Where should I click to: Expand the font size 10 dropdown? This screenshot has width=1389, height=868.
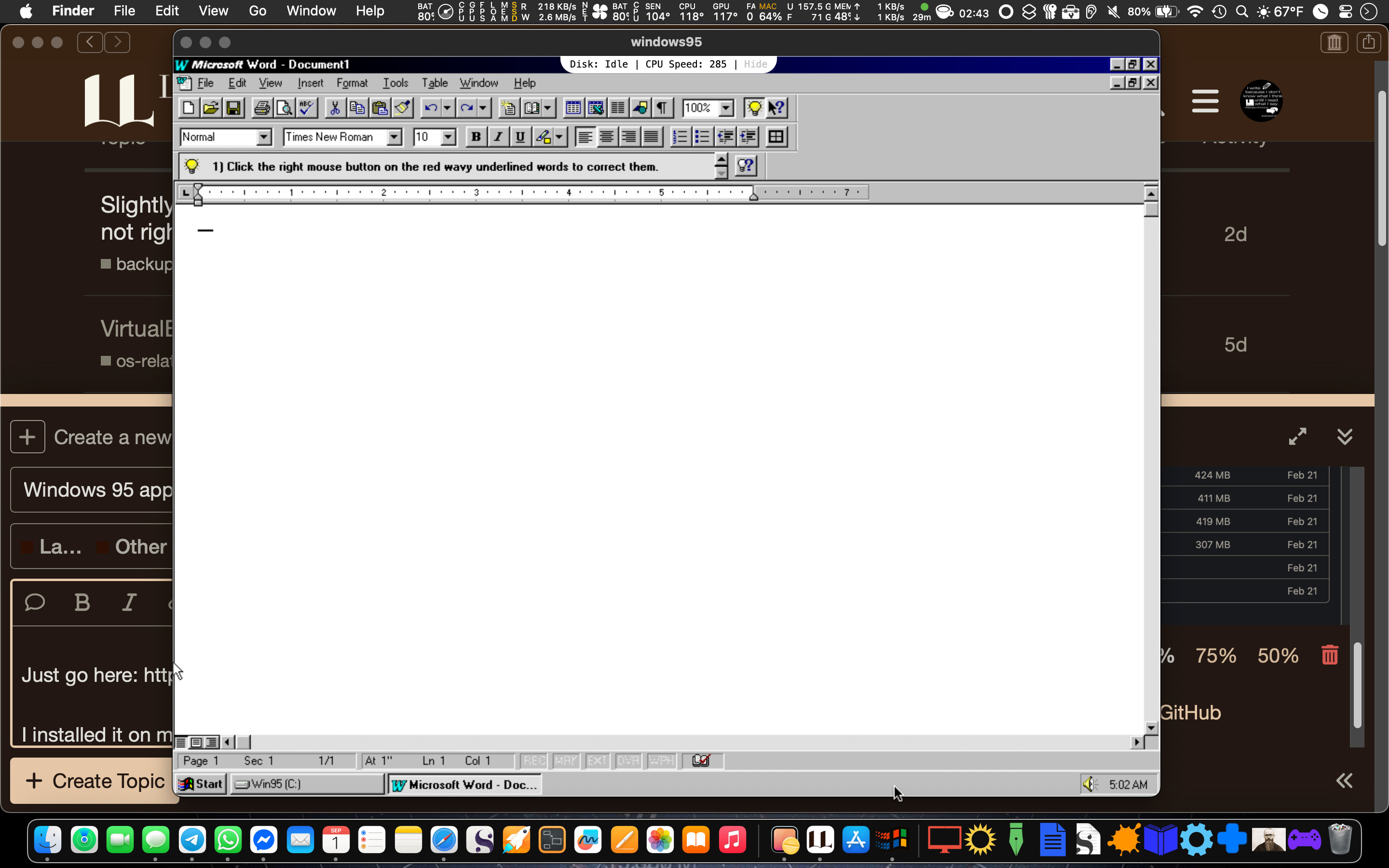point(448,136)
